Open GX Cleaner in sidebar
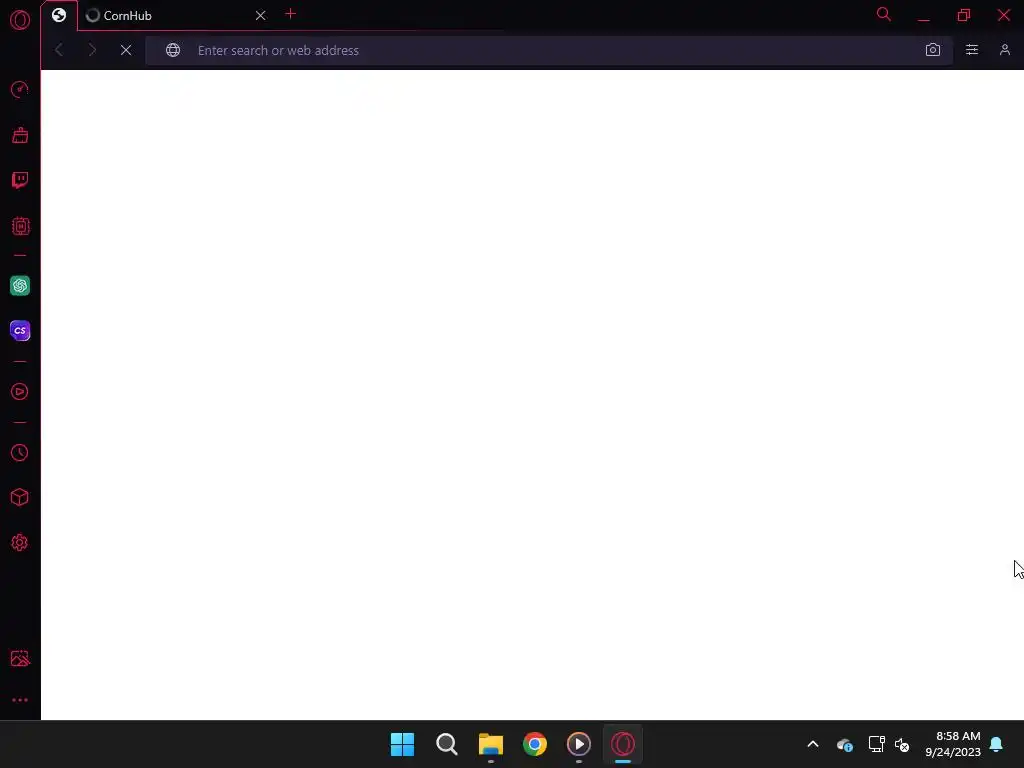1024x768 pixels. [x=20, y=135]
